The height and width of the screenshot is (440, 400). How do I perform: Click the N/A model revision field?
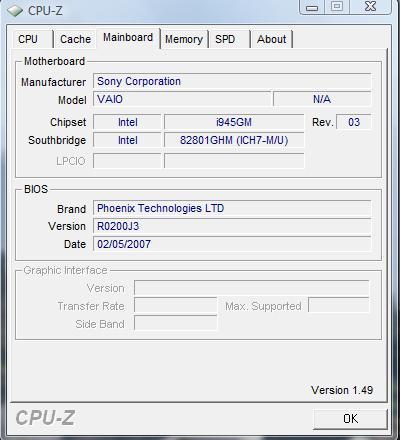pos(322,99)
